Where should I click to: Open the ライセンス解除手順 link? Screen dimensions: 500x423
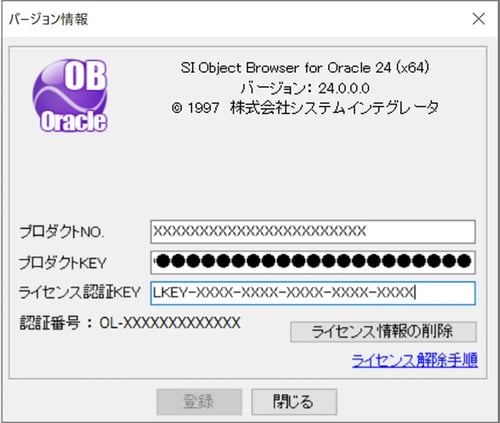pos(415,360)
